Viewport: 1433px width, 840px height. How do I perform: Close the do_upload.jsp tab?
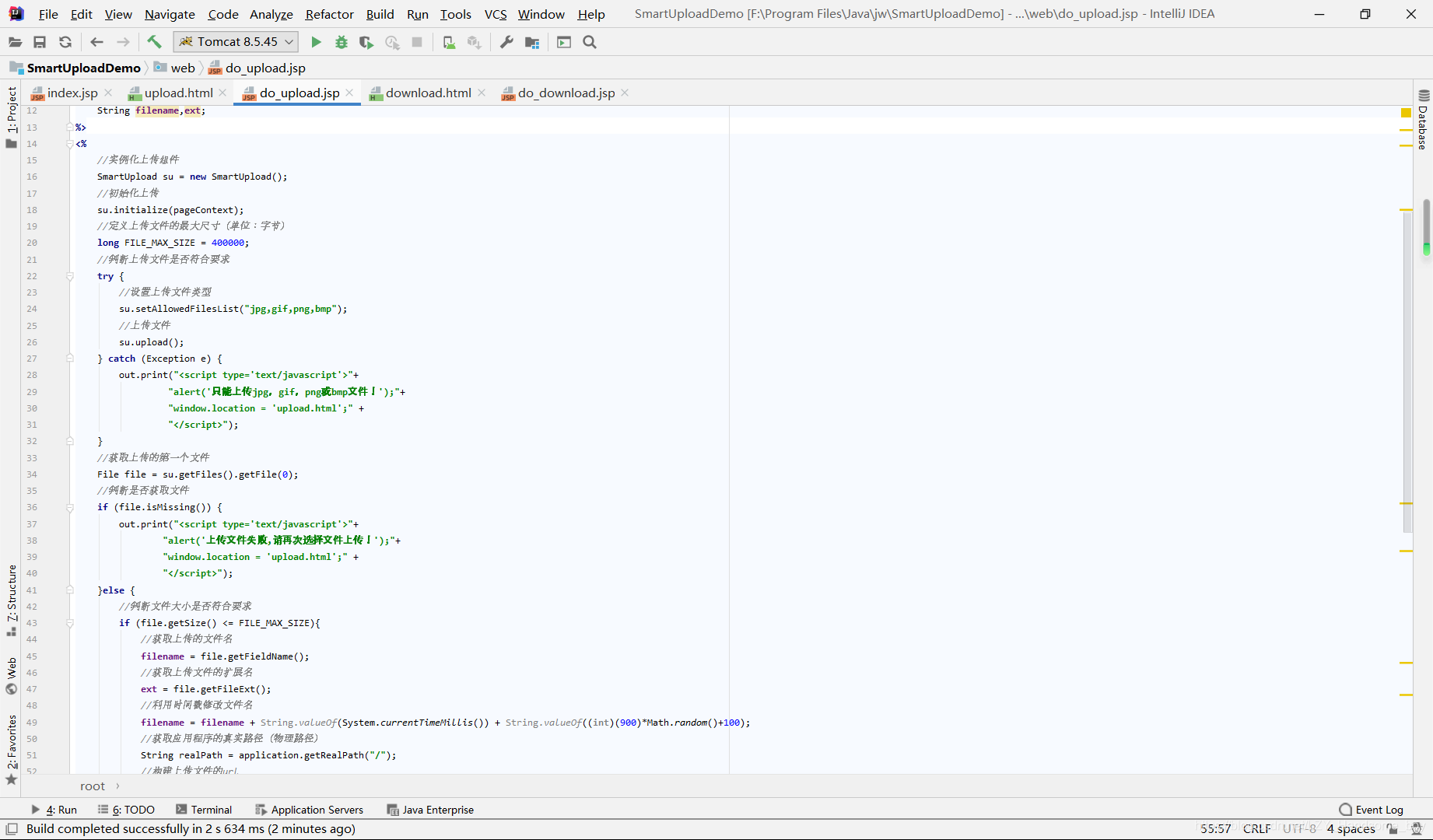[349, 93]
